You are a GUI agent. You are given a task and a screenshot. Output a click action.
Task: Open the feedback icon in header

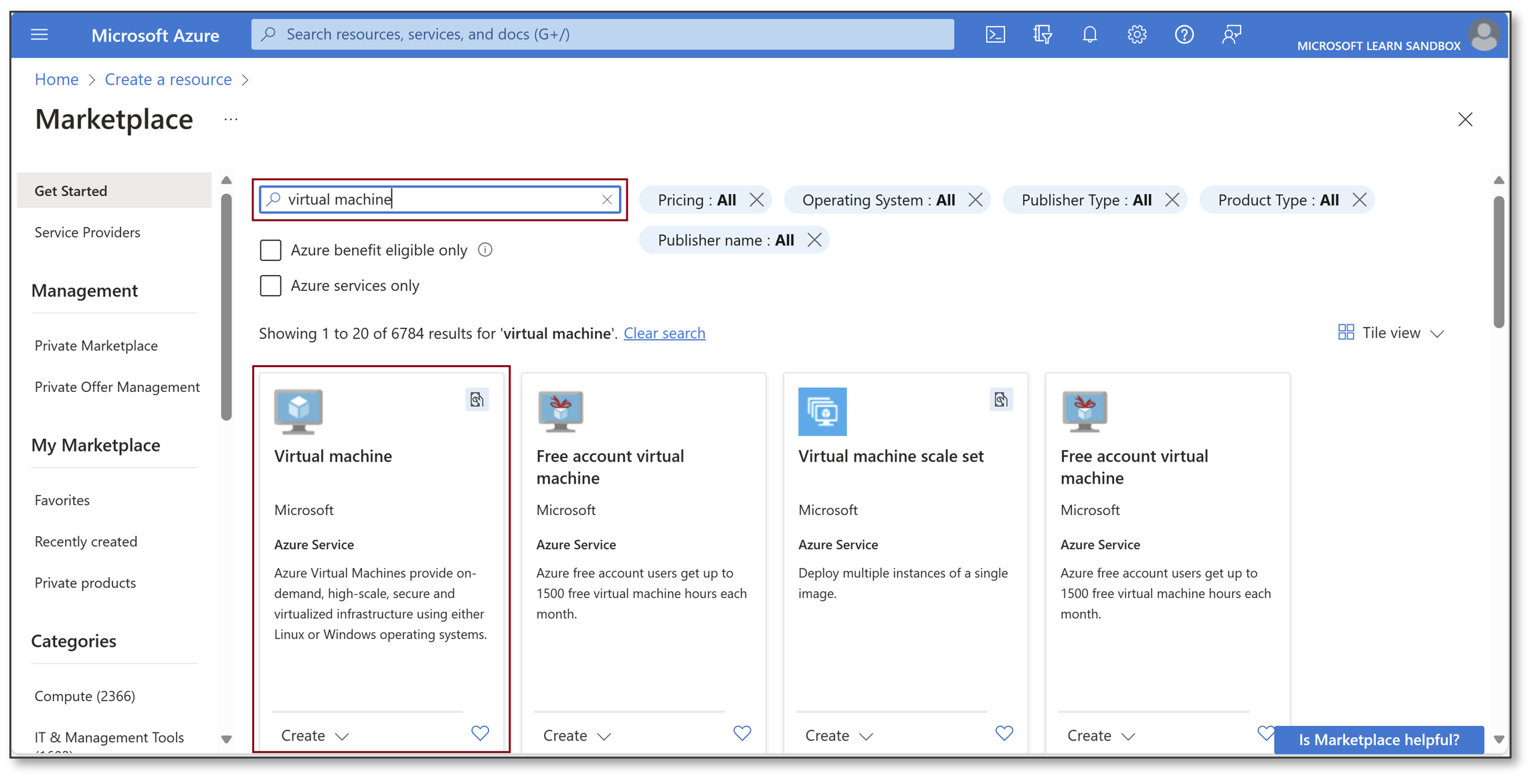tap(1231, 34)
